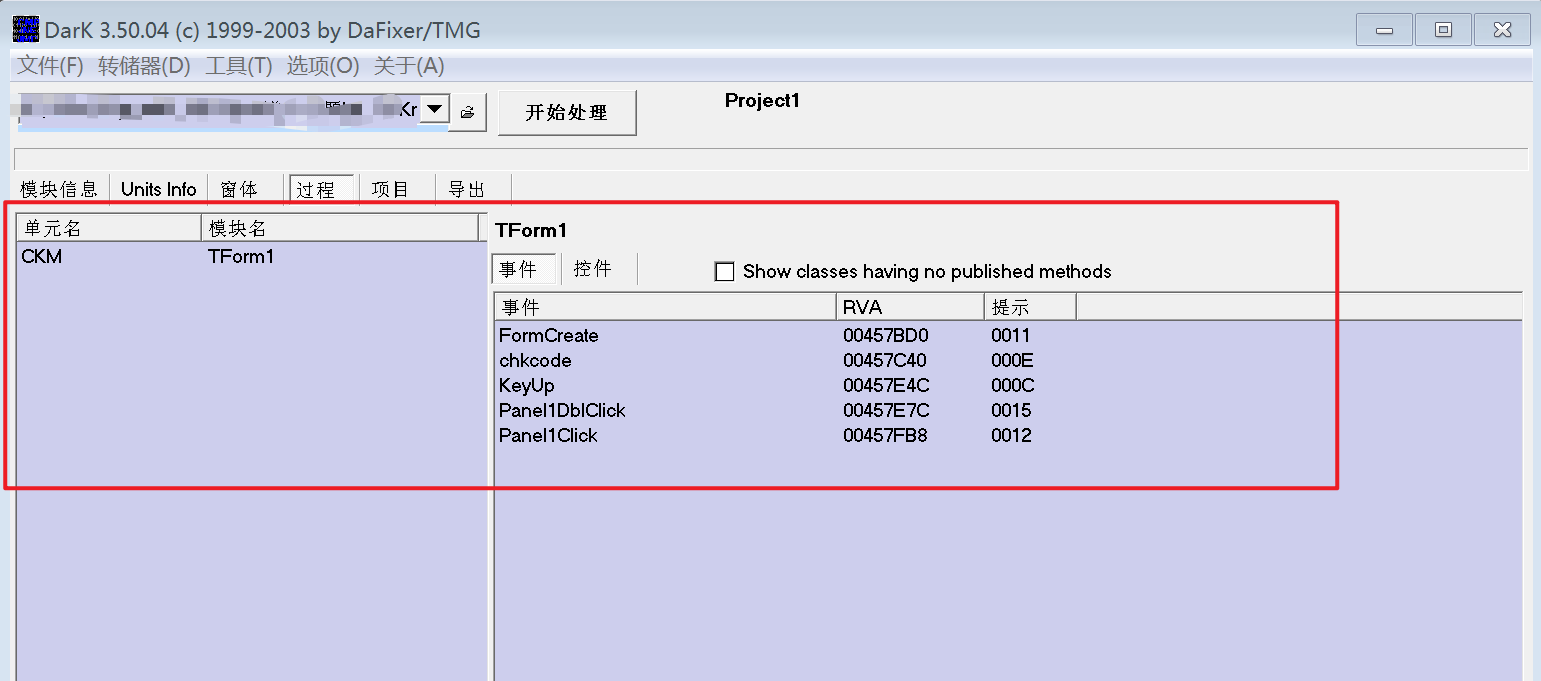This screenshot has height=681, width=1541.
Task: Switch to the 模块信息 tab
Action: pyautogui.click(x=59, y=189)
